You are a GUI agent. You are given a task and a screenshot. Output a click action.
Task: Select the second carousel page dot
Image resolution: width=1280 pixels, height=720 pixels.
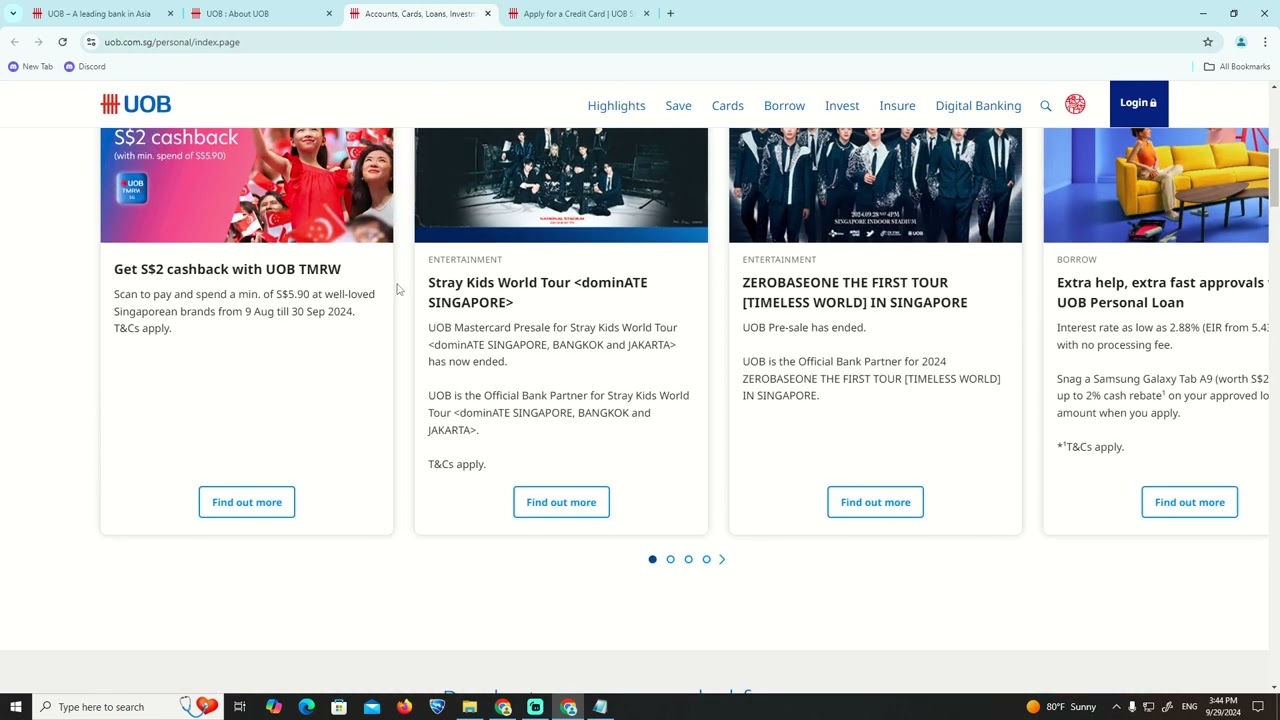point(671,560)
